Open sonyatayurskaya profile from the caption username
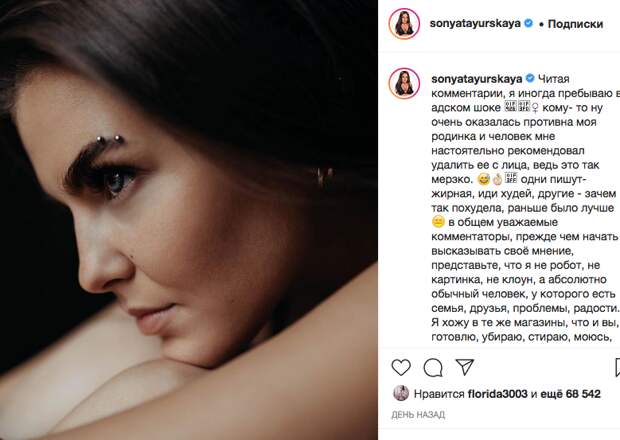 [476, 79]
